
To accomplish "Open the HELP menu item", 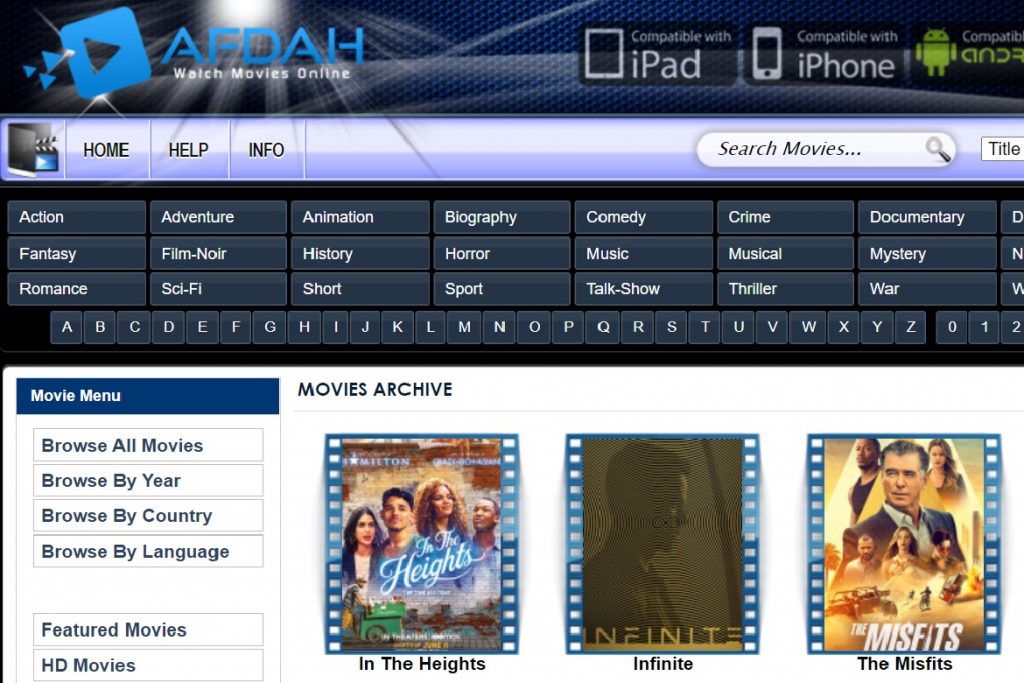I will (188, 150).
